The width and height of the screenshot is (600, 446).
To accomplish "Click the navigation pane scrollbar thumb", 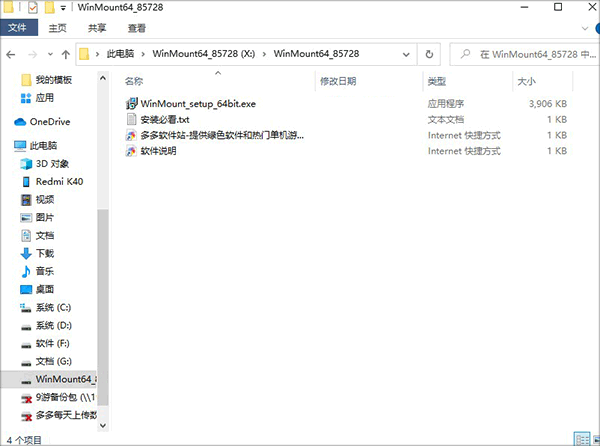I will [103, 307].
